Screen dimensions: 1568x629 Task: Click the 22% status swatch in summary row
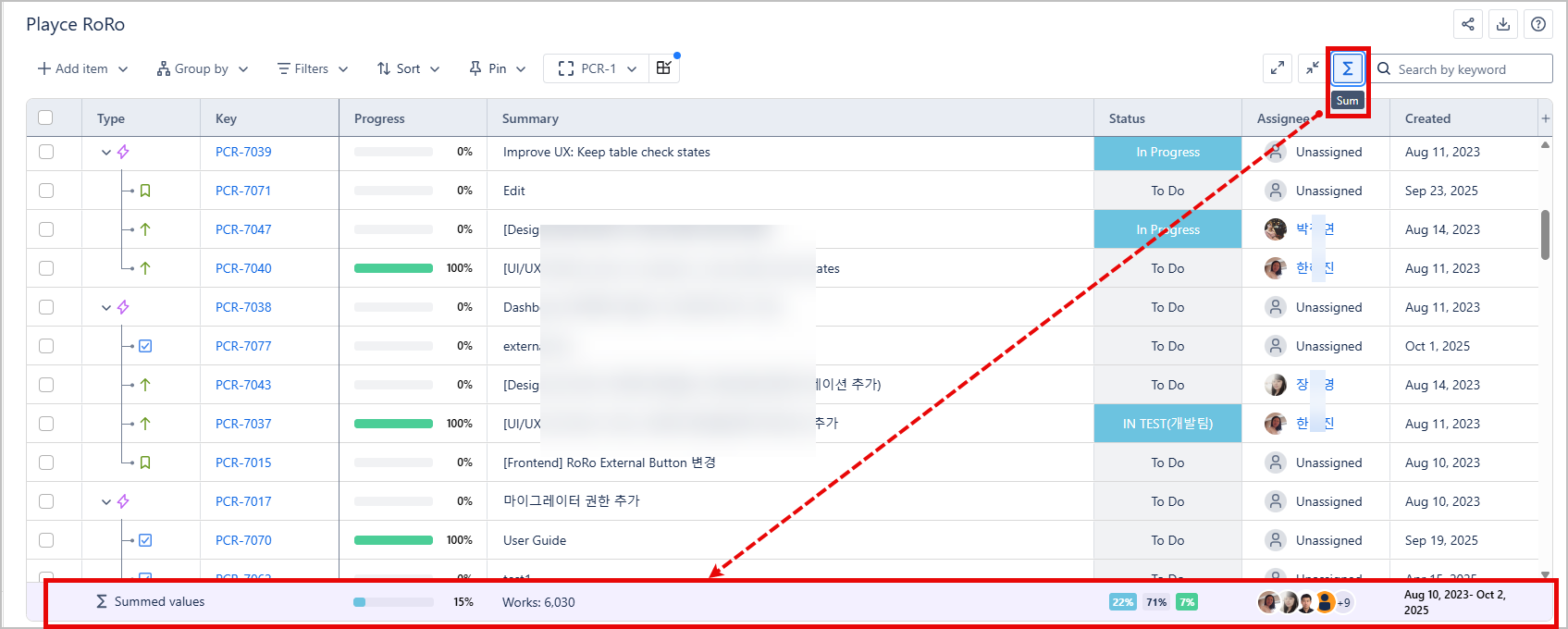point(1122,602)
